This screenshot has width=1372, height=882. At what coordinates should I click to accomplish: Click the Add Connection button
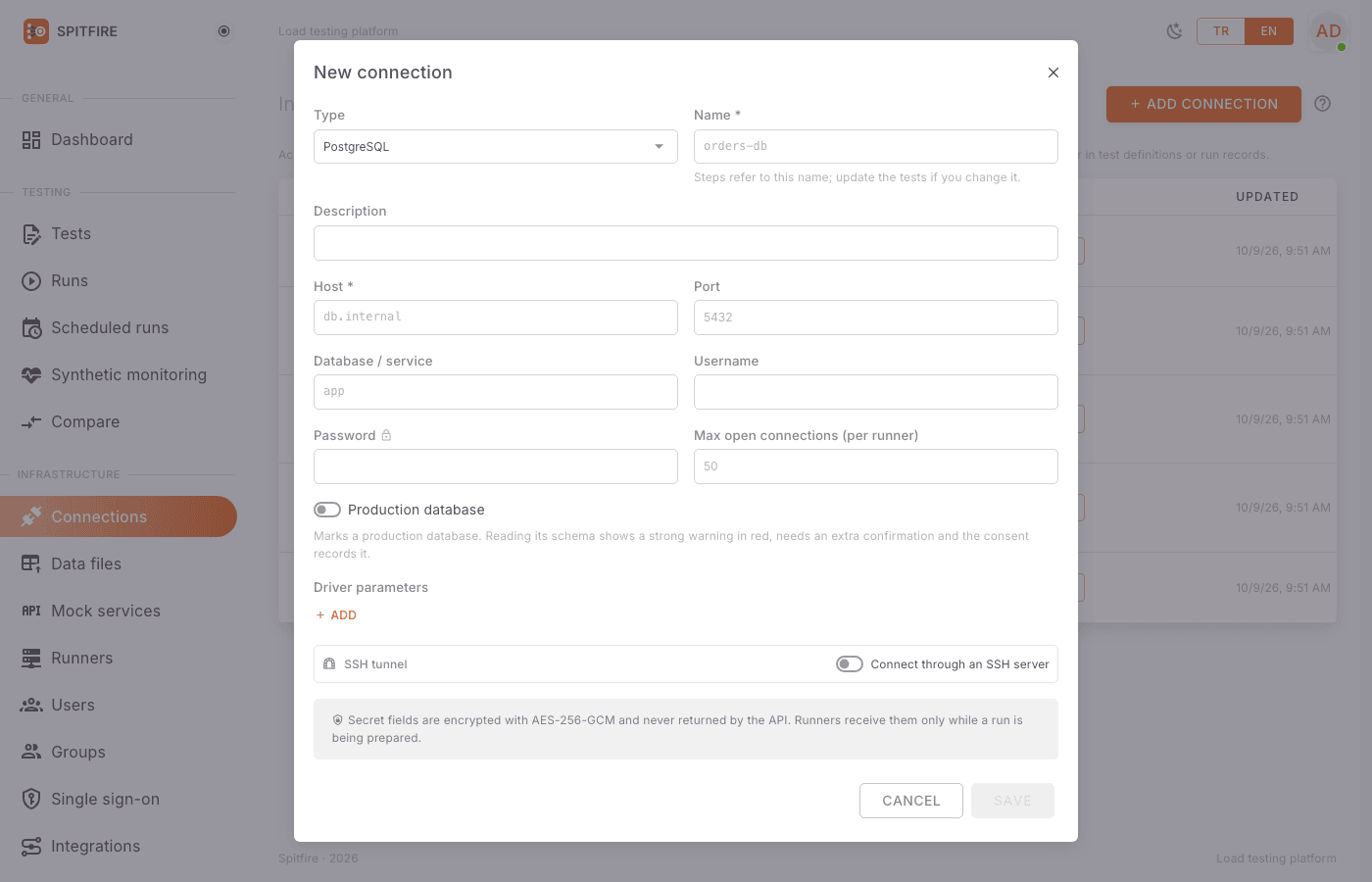[1203, 104]
